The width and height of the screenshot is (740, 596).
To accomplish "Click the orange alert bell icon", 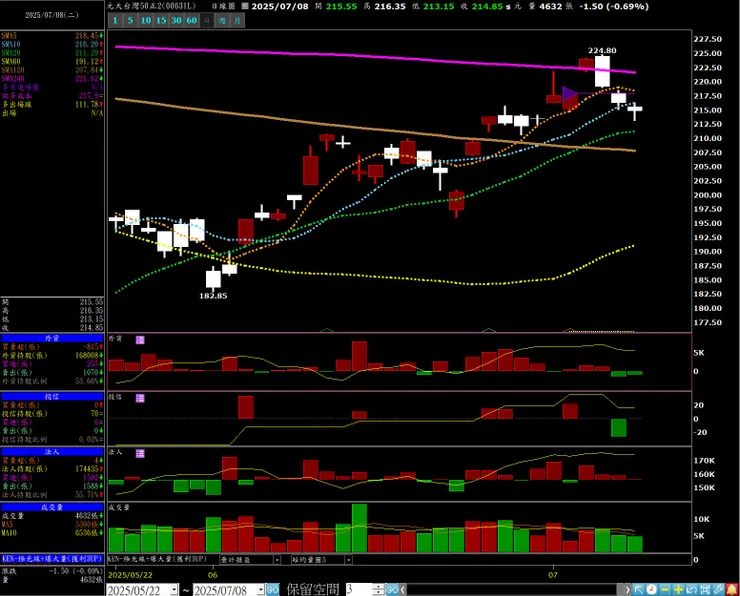I will [x=732, y=589].
